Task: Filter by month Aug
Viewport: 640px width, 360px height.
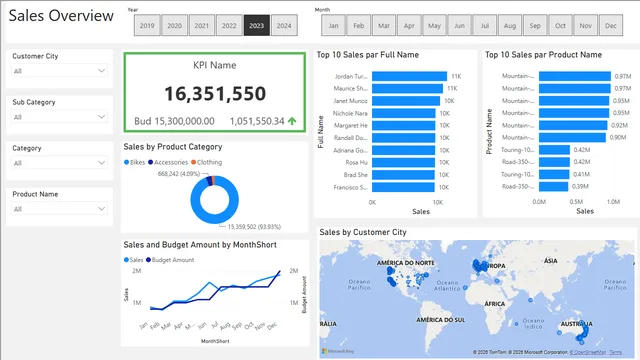Action: click(510, 25)
